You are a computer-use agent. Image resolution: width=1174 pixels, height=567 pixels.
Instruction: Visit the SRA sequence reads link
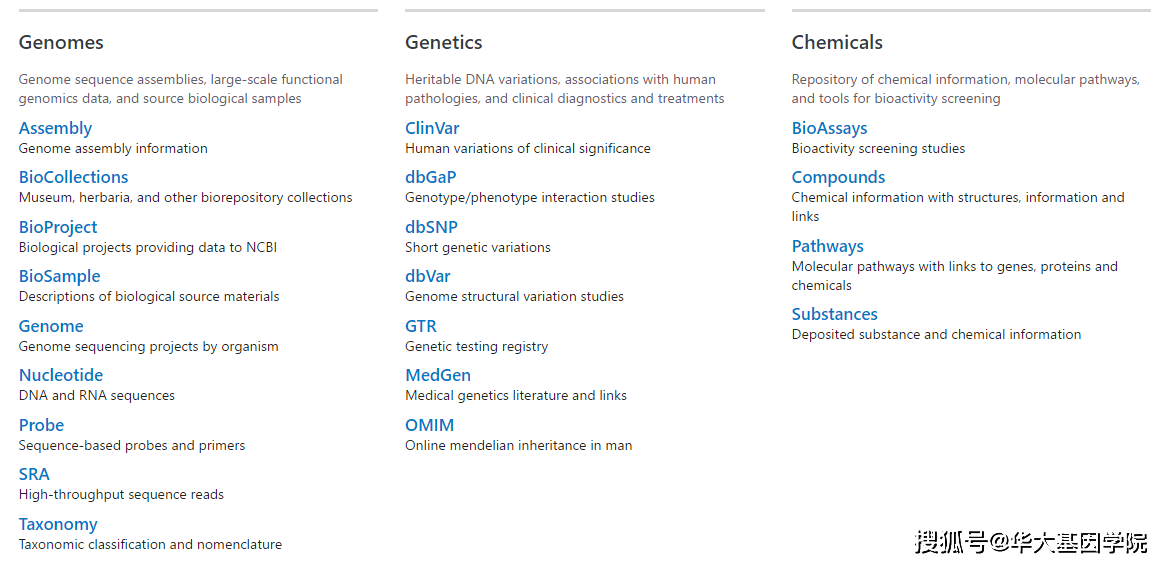point(34,474)
